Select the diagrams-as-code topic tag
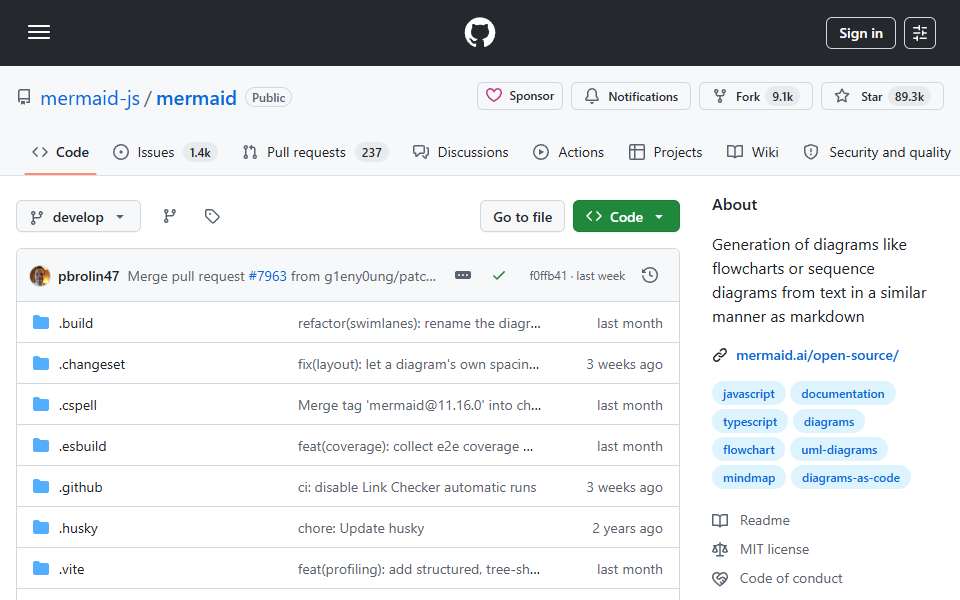Screen dimensions: 960x600 coord(850,478)
